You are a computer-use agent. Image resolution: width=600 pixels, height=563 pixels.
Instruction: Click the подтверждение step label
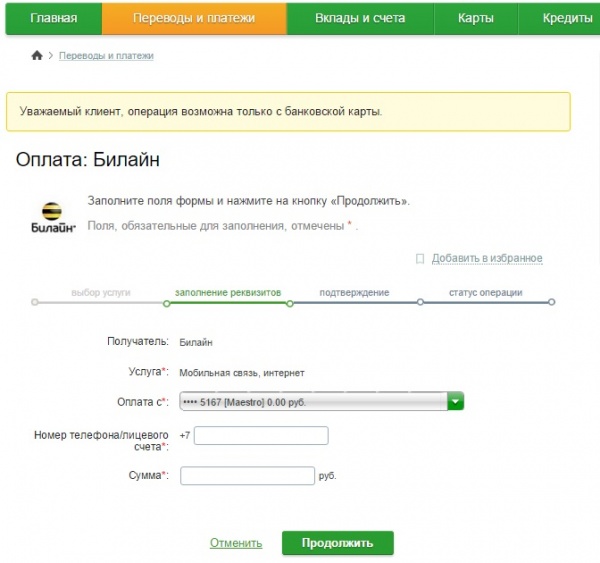354,293
